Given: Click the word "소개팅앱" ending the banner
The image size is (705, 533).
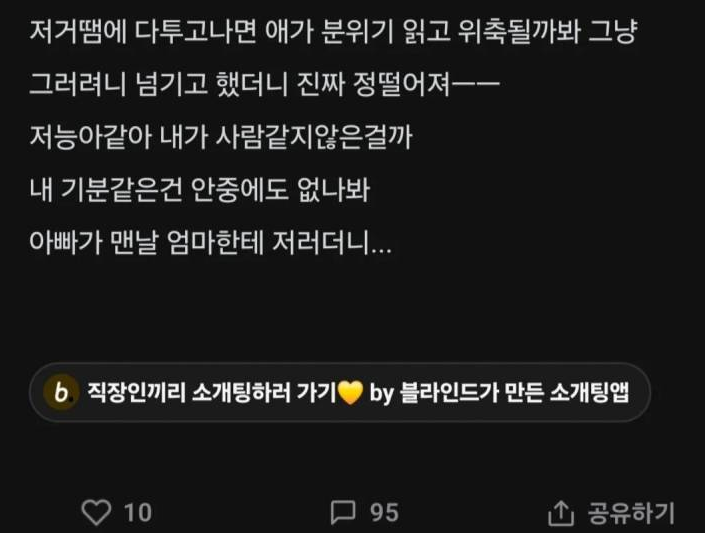Looking at the screenshot, I should (x=589, y=392).
